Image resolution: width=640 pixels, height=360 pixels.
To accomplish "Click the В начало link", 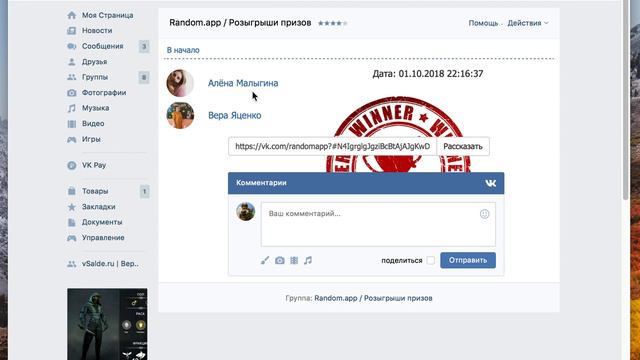I will (183, 50).
